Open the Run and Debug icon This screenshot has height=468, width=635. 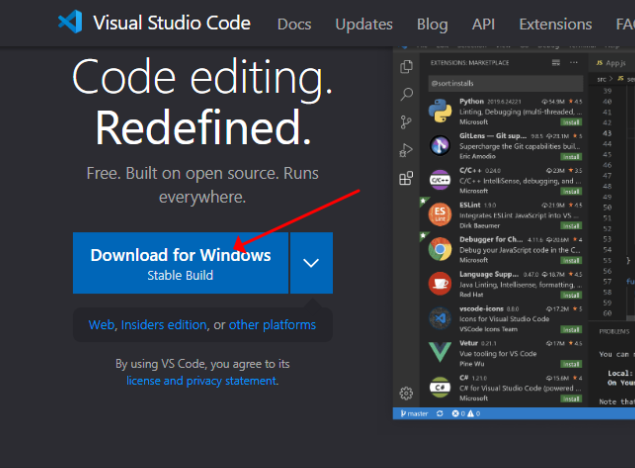pos(406,150)
